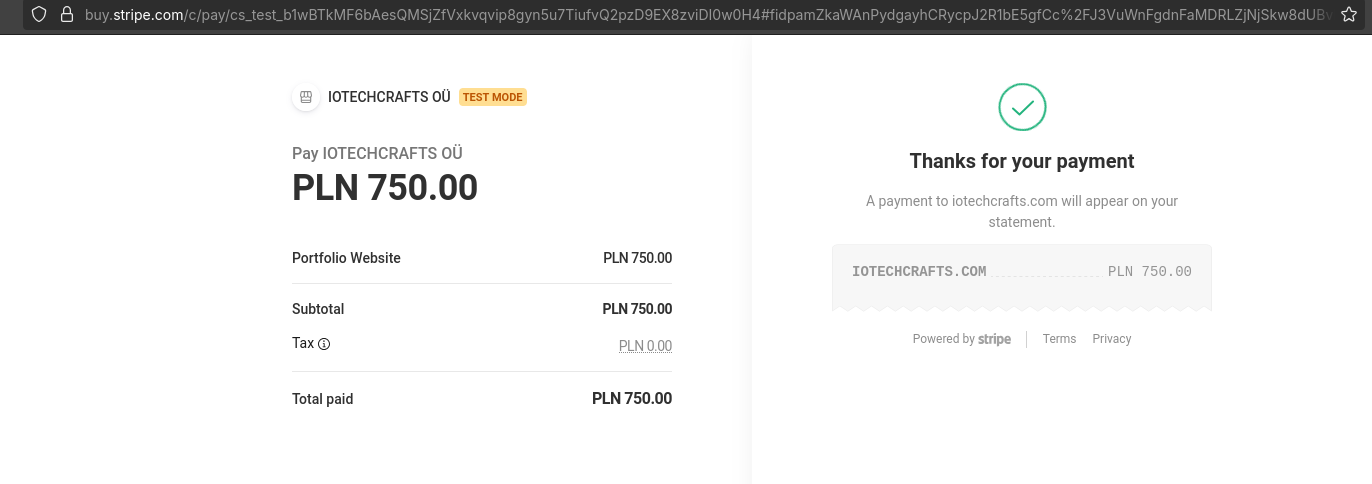
Task: Click the large PLN 750.00 amount heading
Action: tap(385, 188)
